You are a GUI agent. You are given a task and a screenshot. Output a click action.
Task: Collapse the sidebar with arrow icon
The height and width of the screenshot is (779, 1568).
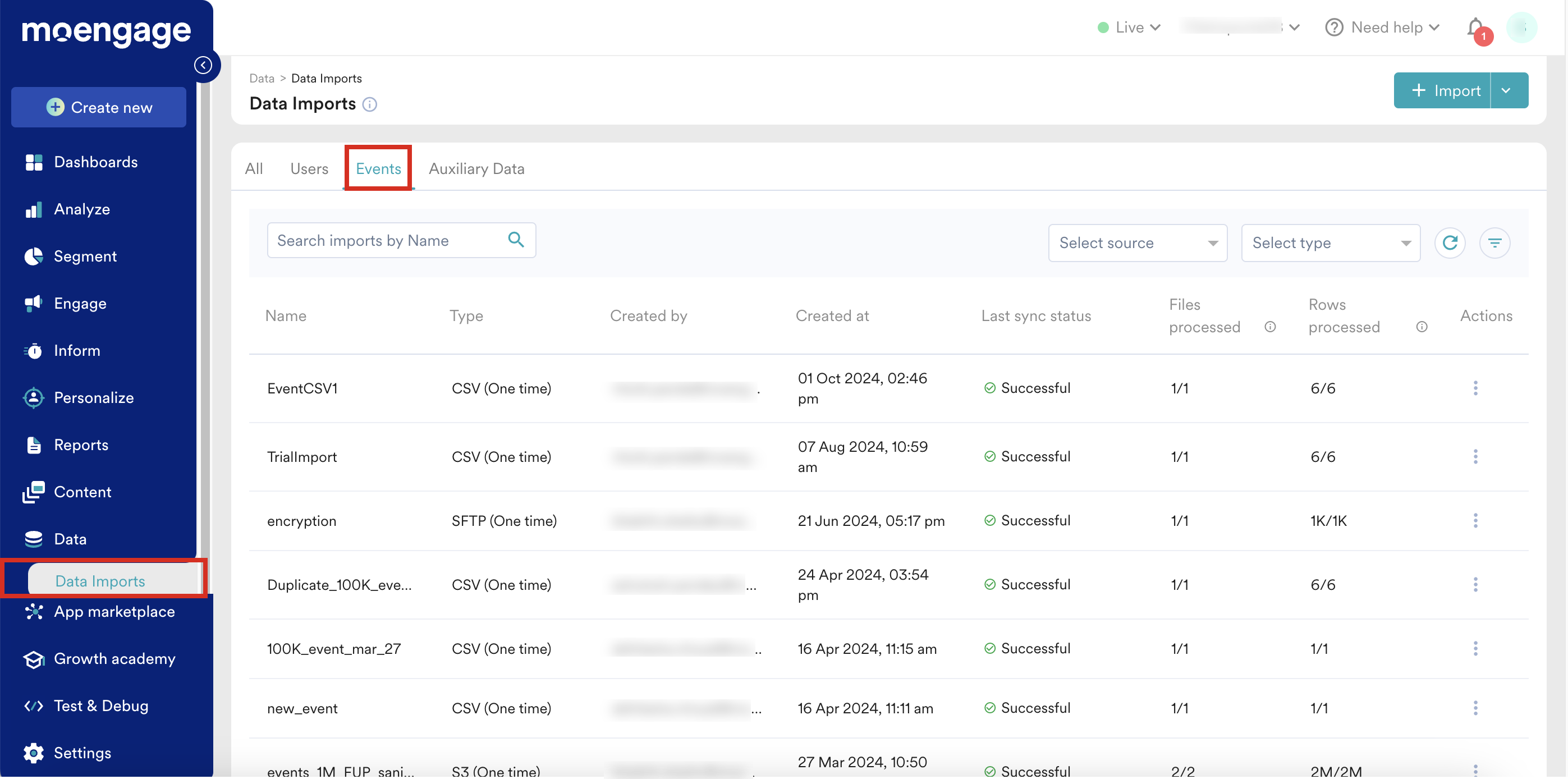tap(203, 65)
